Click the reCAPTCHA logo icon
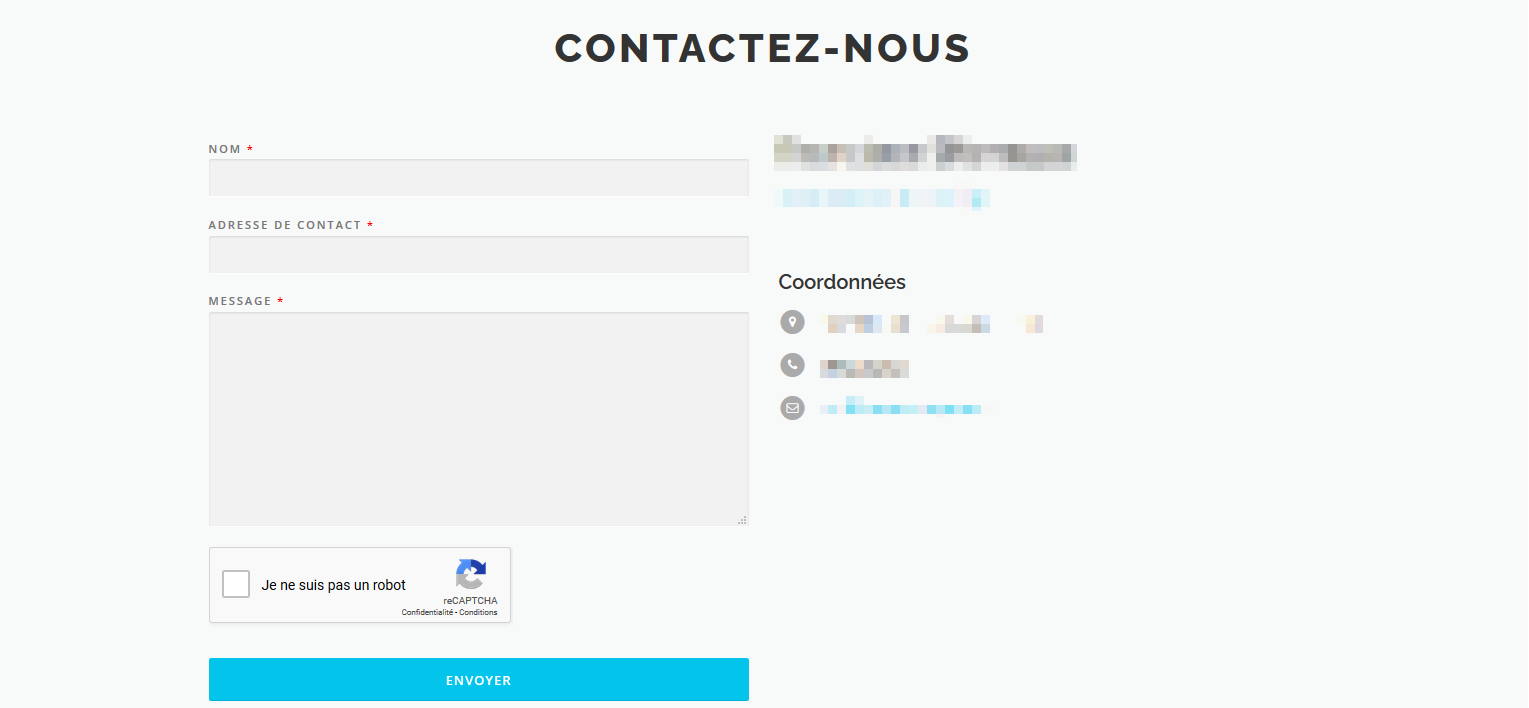1529x708 pixels. [470, 575]
